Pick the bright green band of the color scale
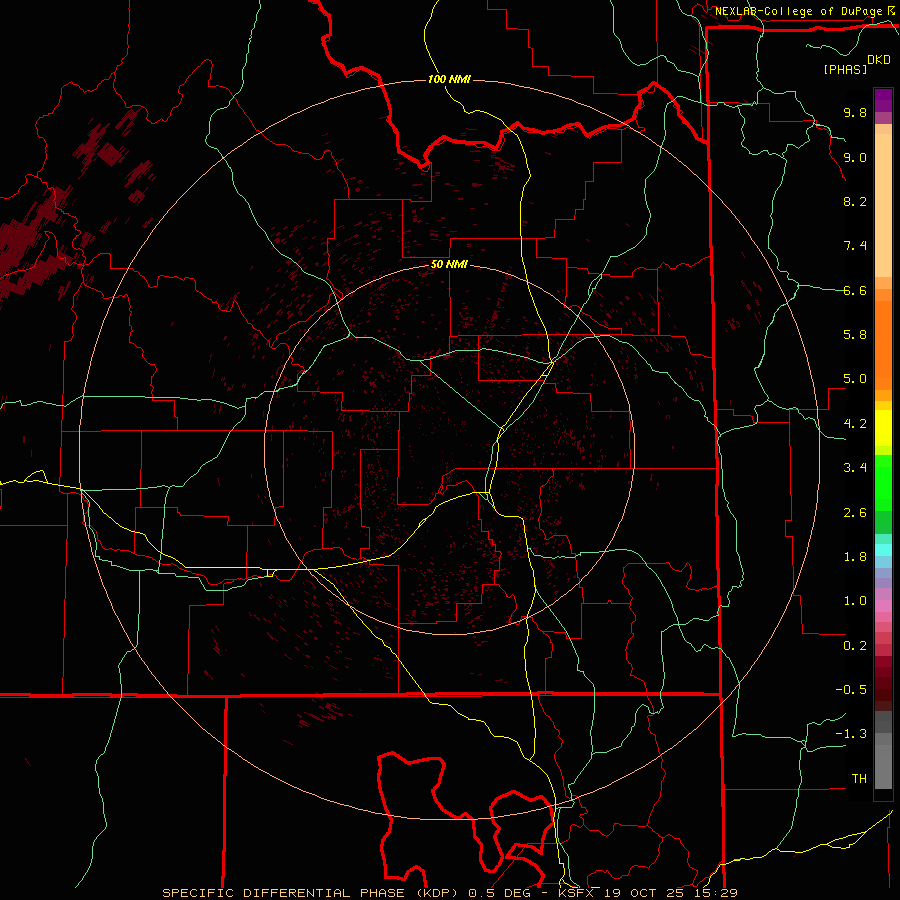Viewport: 900px width, 900px height. (883, 483)
